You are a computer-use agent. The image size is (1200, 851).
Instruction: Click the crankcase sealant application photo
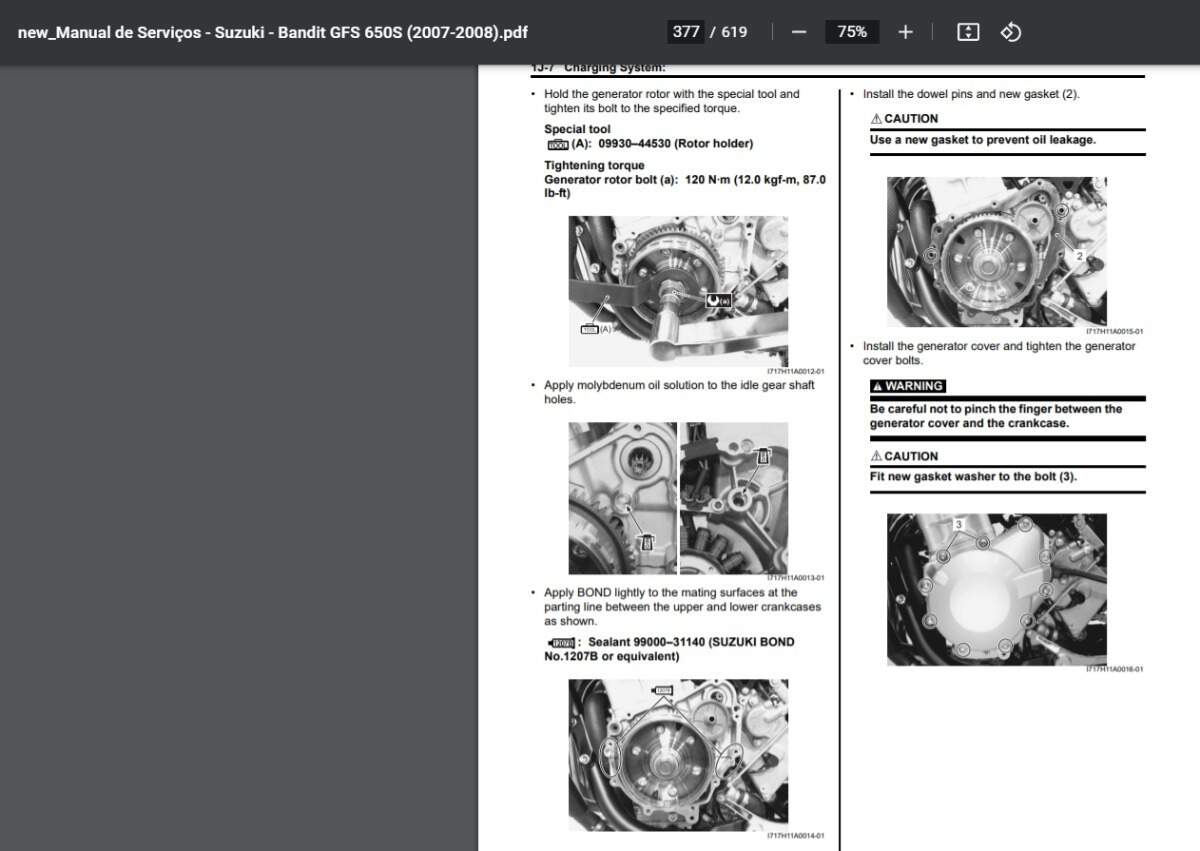pyautogui.click(x=677, y=754)
